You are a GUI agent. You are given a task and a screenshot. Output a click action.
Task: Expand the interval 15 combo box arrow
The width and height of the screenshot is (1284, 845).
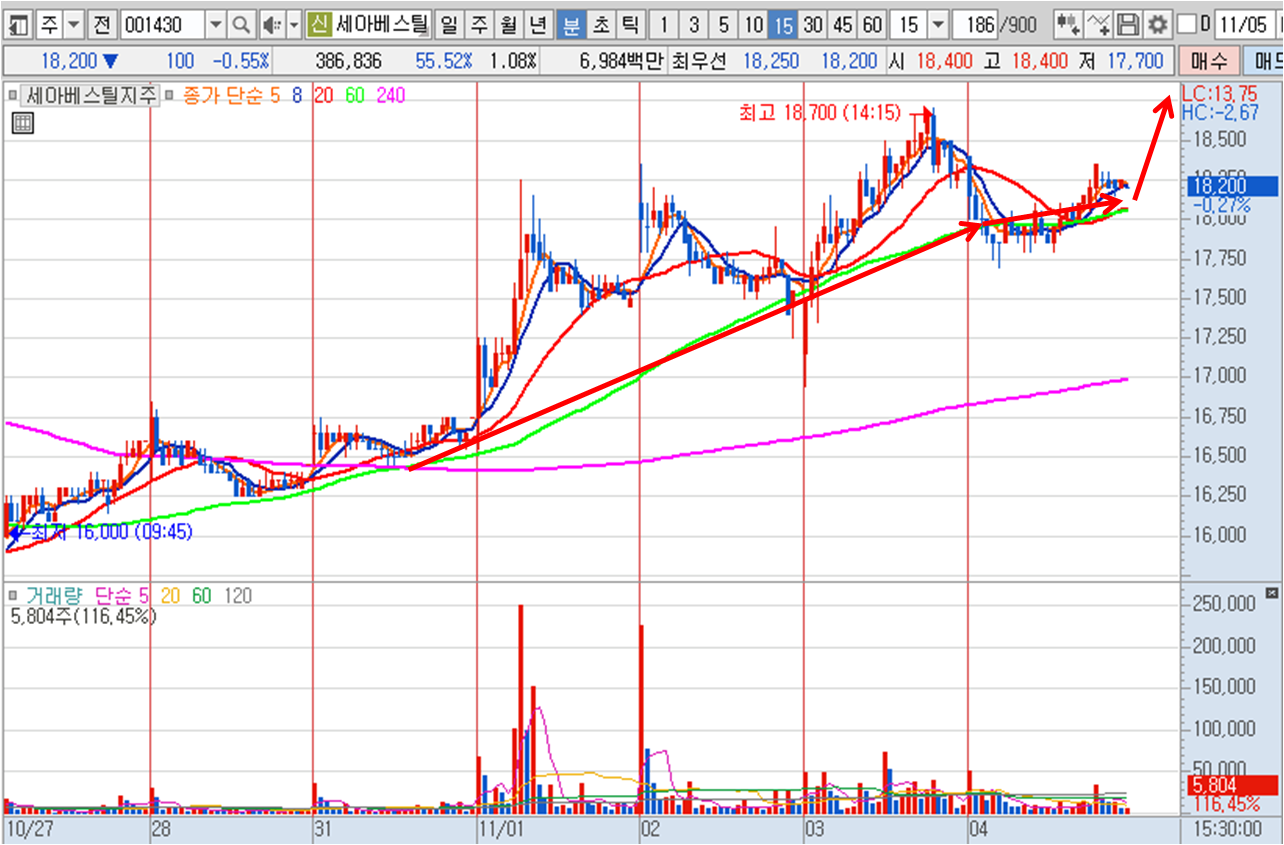[937, 23]
